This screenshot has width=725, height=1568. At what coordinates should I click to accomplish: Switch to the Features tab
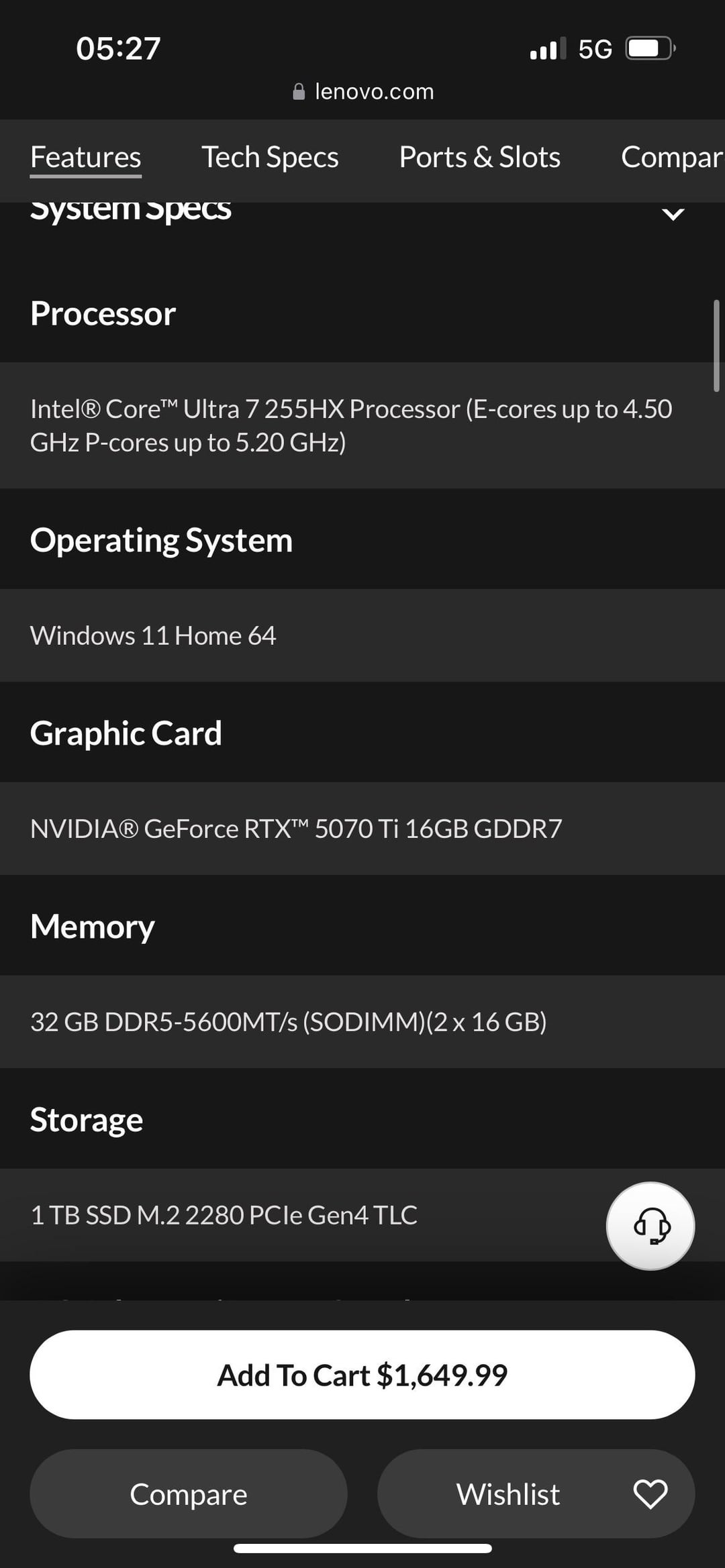[x=85, y=158]
